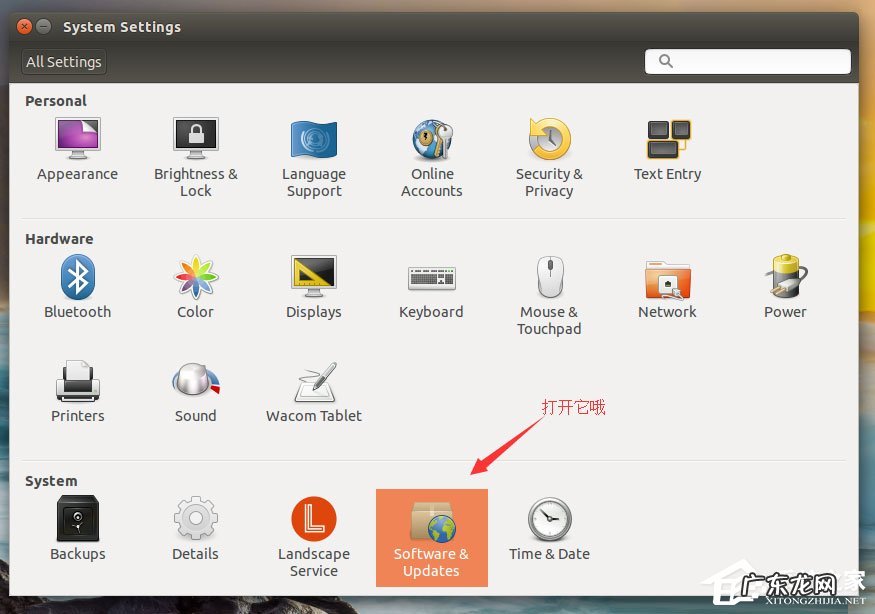
Task: Open Sound settings
Action: pyautogui.click(x=195, y=390)
